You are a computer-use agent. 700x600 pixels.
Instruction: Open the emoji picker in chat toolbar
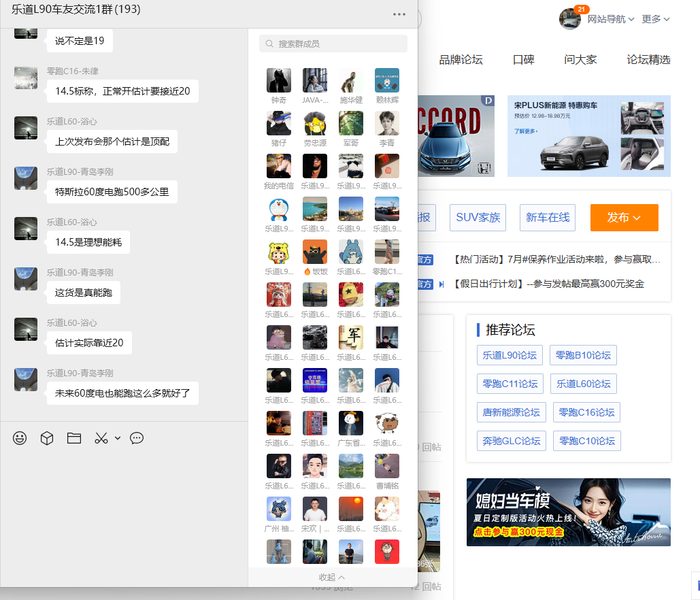[x=20, y=438]
